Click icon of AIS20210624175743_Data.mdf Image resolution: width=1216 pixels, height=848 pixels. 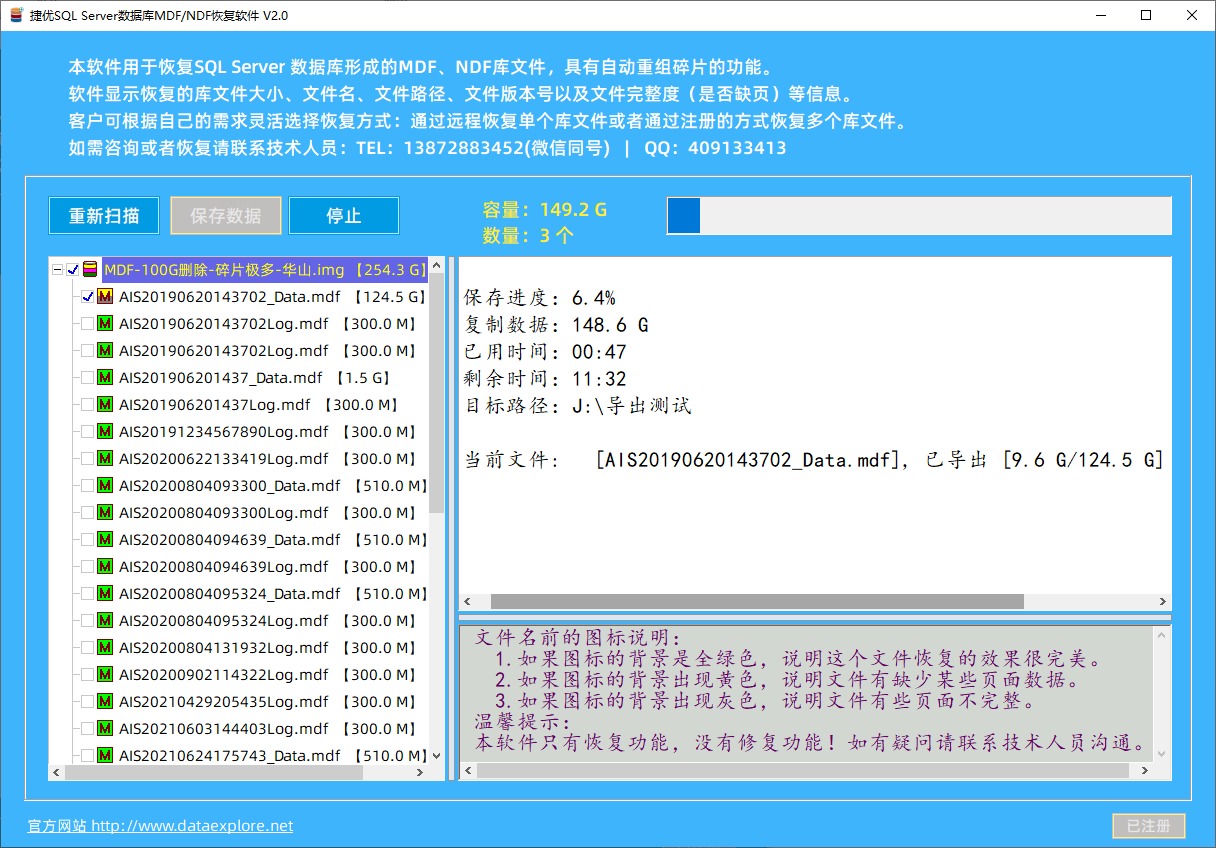point(104,756)
